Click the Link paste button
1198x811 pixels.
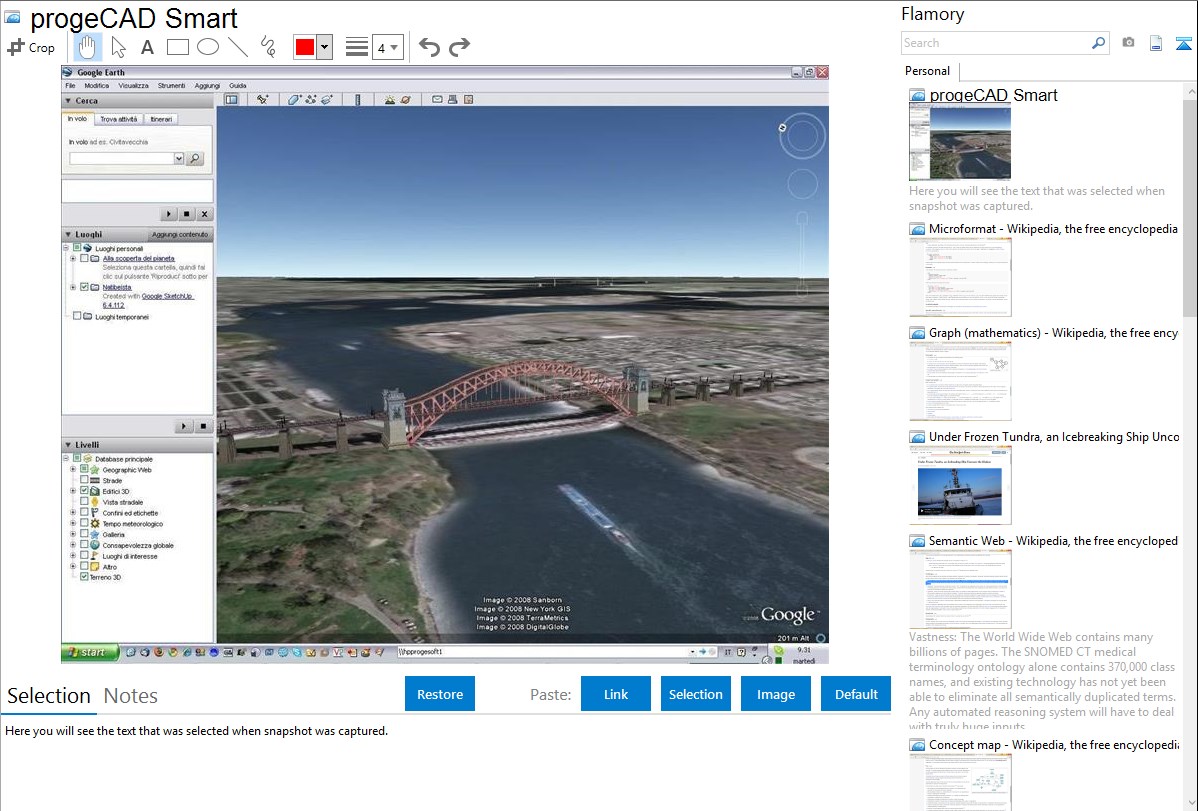click(616, 694)
